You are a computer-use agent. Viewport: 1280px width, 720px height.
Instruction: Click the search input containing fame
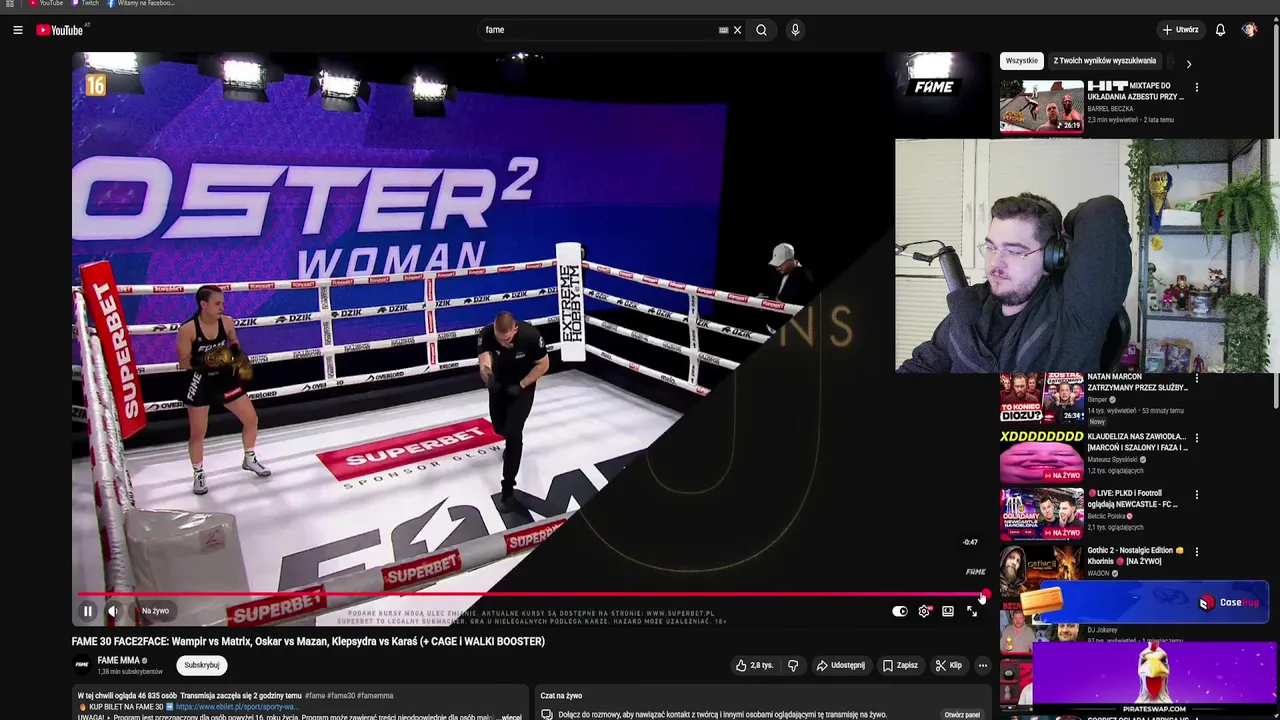click(x=600, y=30)
